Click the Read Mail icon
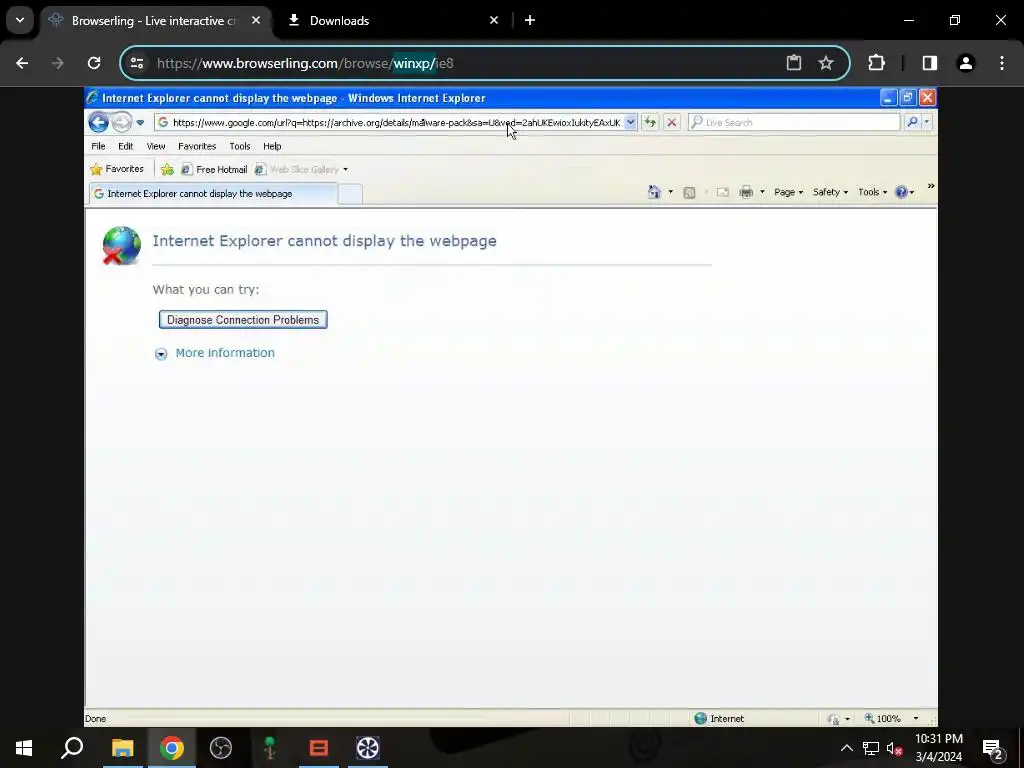Image resolution: width=1024 pixels, height=768 pixels. pyautogui.click(x=722, y=192)
